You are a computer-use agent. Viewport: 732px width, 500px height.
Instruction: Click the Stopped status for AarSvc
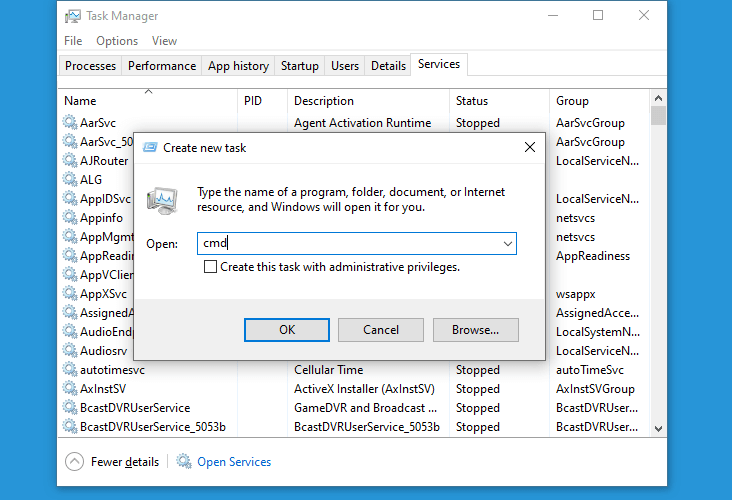pos(478,123)
